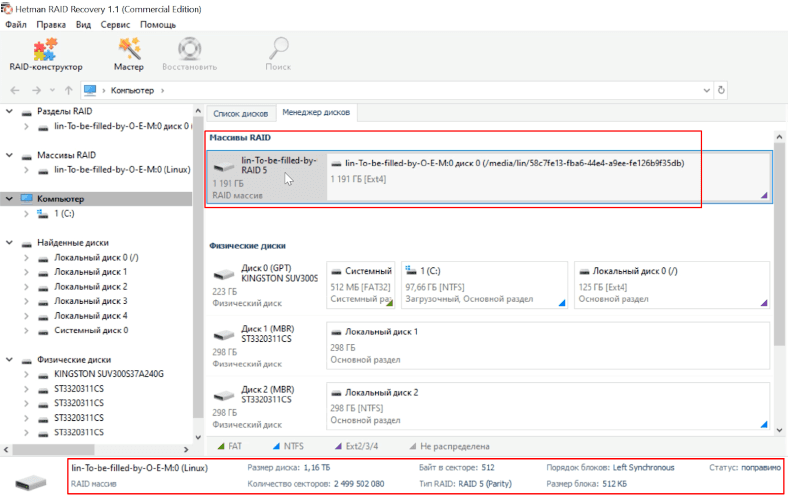Image resolution: width=788 pixels, height=496 pixels.
Task: Collapse the Найденные диски tree section
Action: click(x=10, y=243)
